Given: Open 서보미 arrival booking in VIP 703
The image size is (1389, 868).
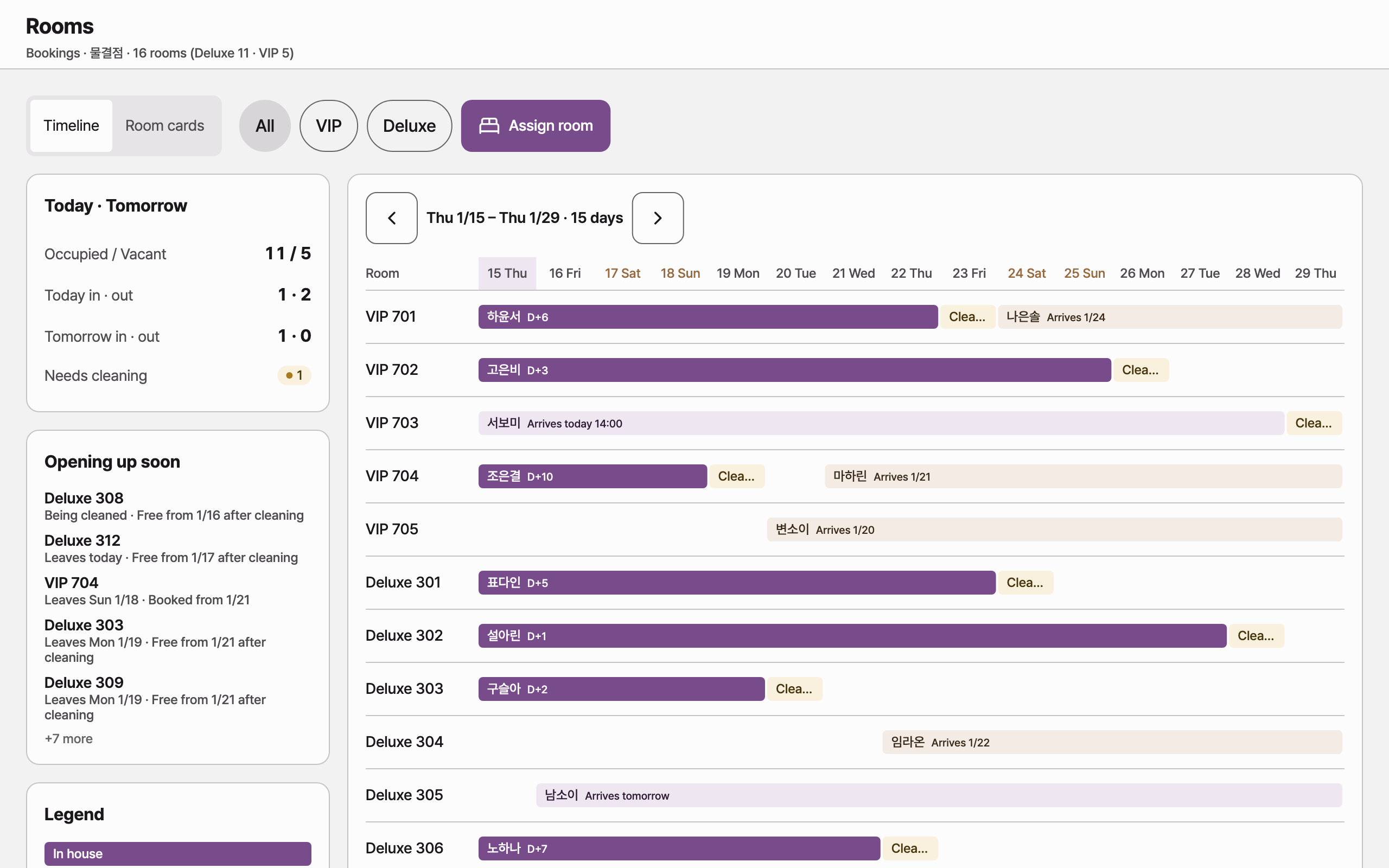Looking at the screenshot, I should 881,423.
